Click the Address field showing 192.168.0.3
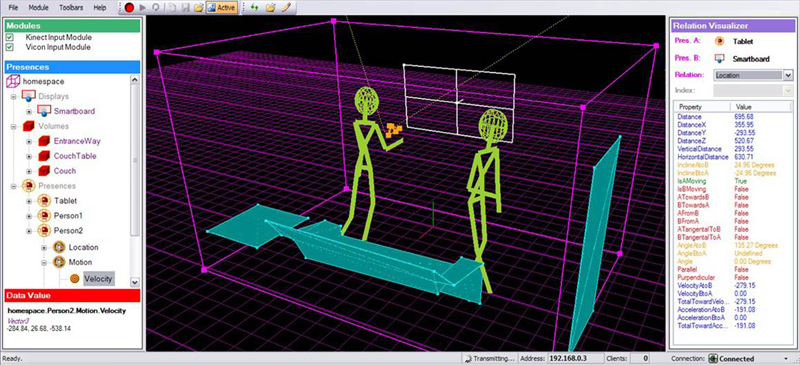 click(576, 358)
